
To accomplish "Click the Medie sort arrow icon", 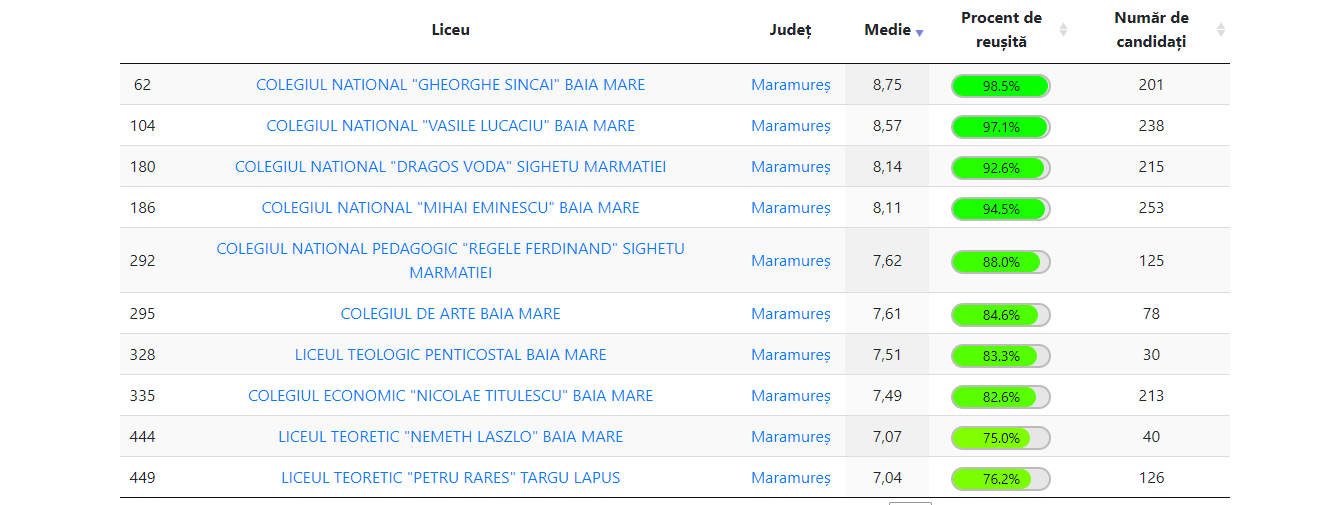I will click(919, 32).
